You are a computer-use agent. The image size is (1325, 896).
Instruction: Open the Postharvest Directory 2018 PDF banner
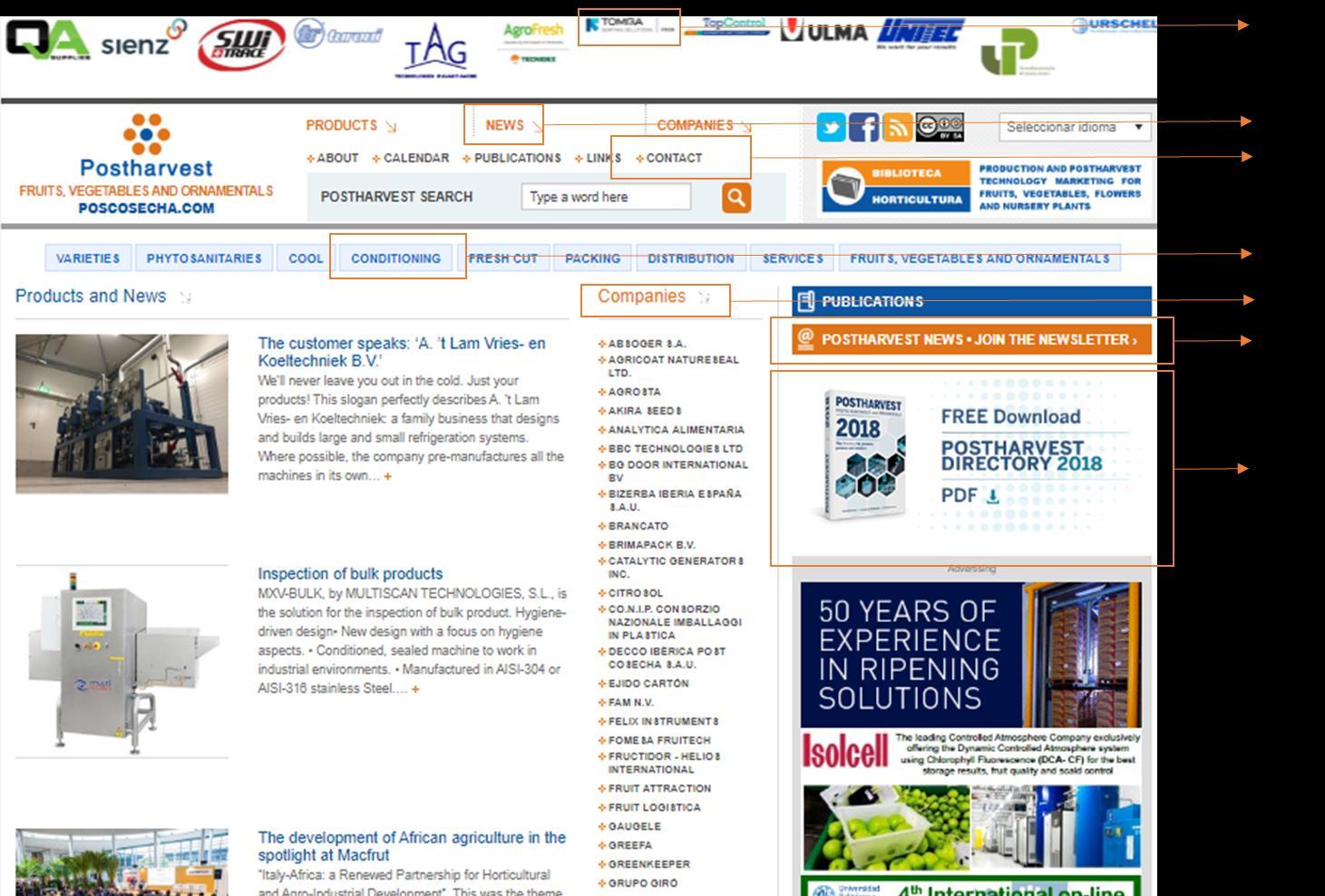tap(971, 457)
